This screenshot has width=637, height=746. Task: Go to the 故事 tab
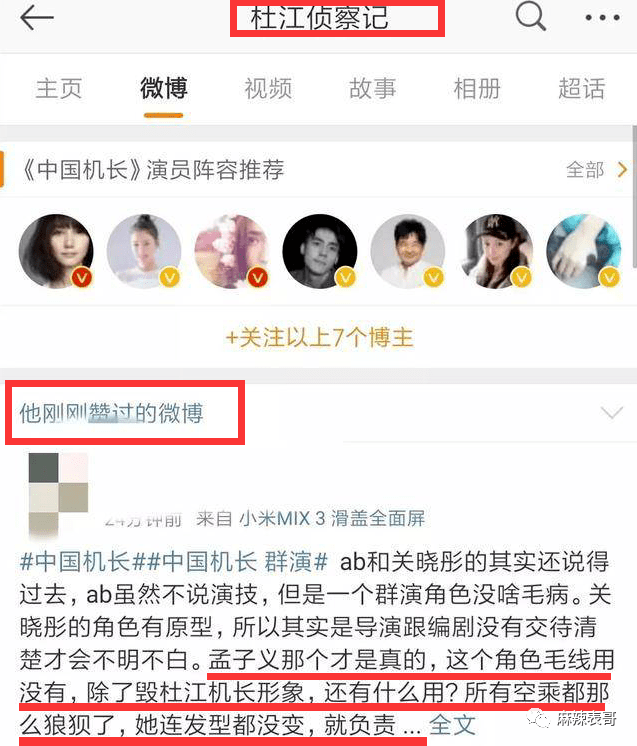tap(372, 89)
